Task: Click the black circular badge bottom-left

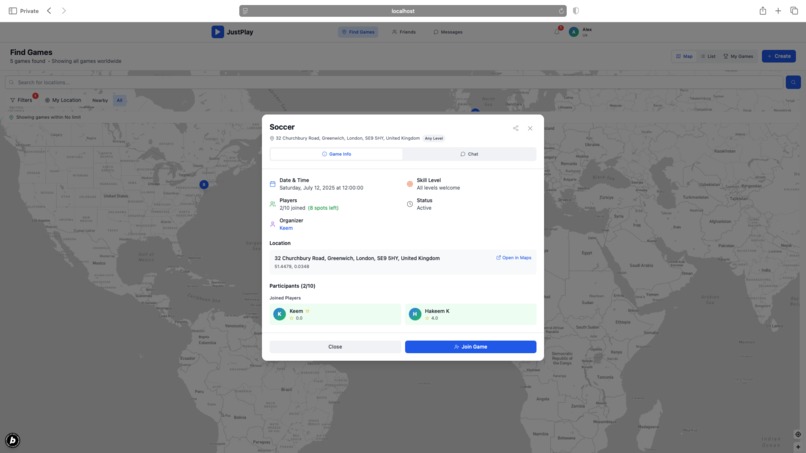Action: click(x=12, y=440)
